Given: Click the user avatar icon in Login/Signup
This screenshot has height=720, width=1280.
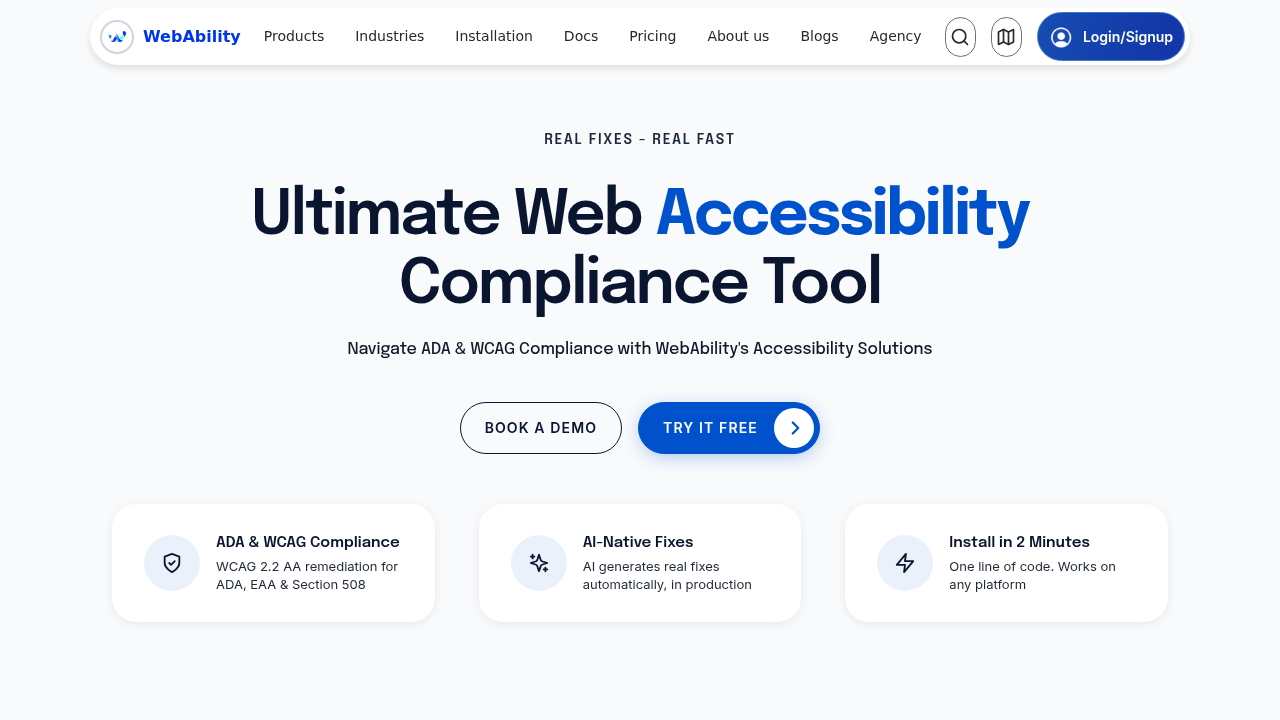Looking at the screenshot, I should pyautogui.click(x=1061, y=37).
